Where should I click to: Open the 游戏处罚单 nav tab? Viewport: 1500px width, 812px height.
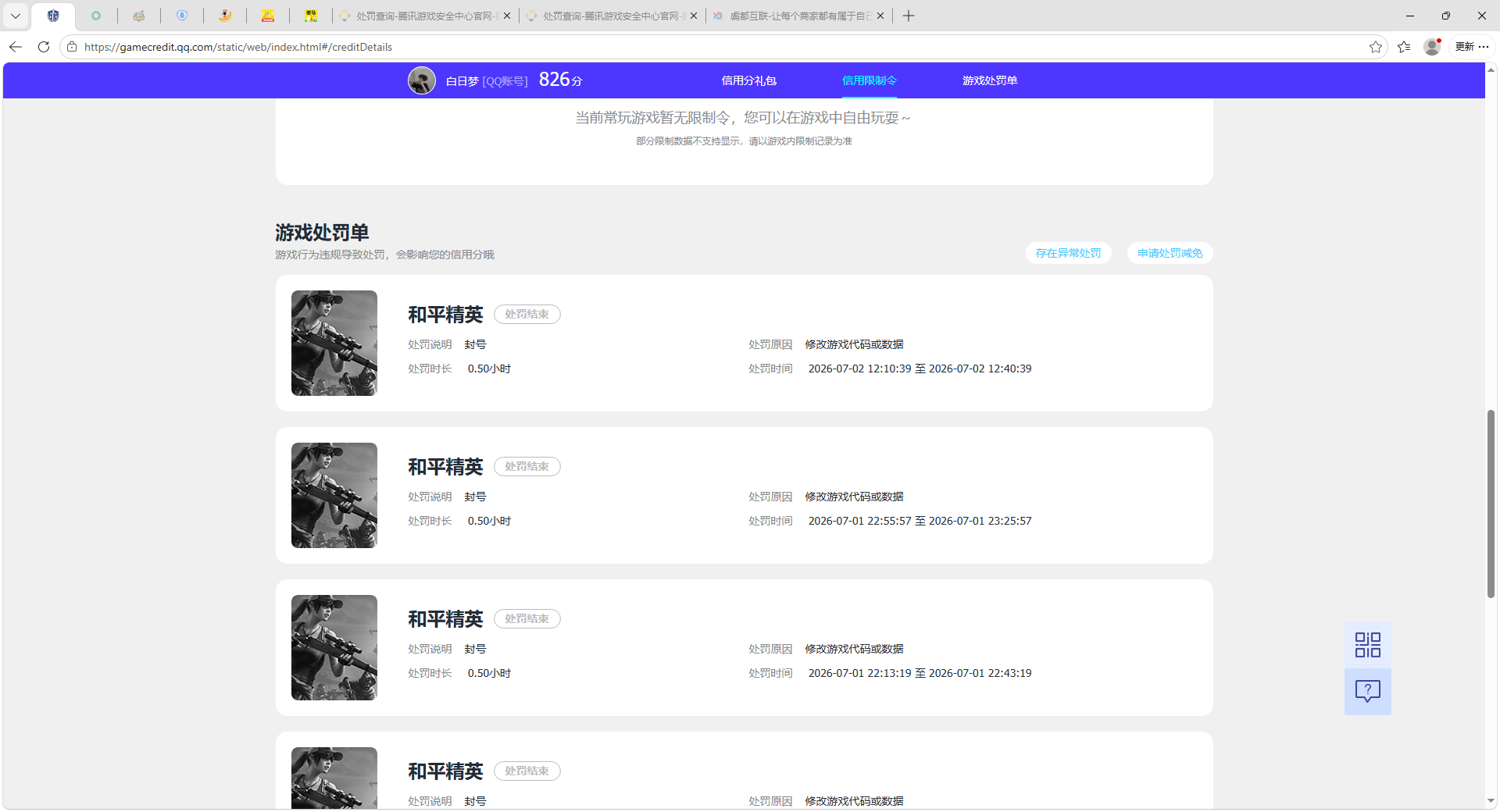(x=990, y=80)
